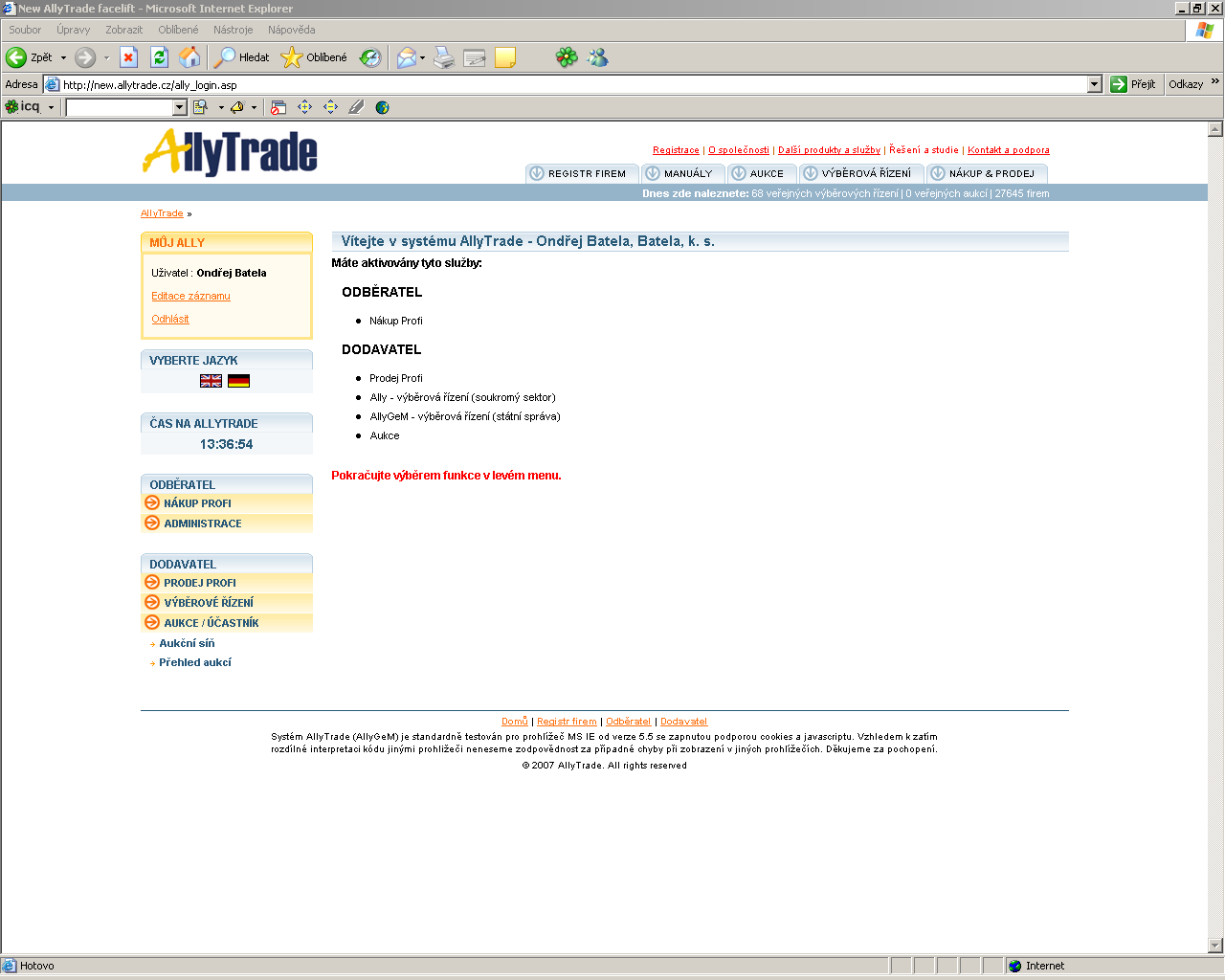Open the History clock icon

click(370, 57)
